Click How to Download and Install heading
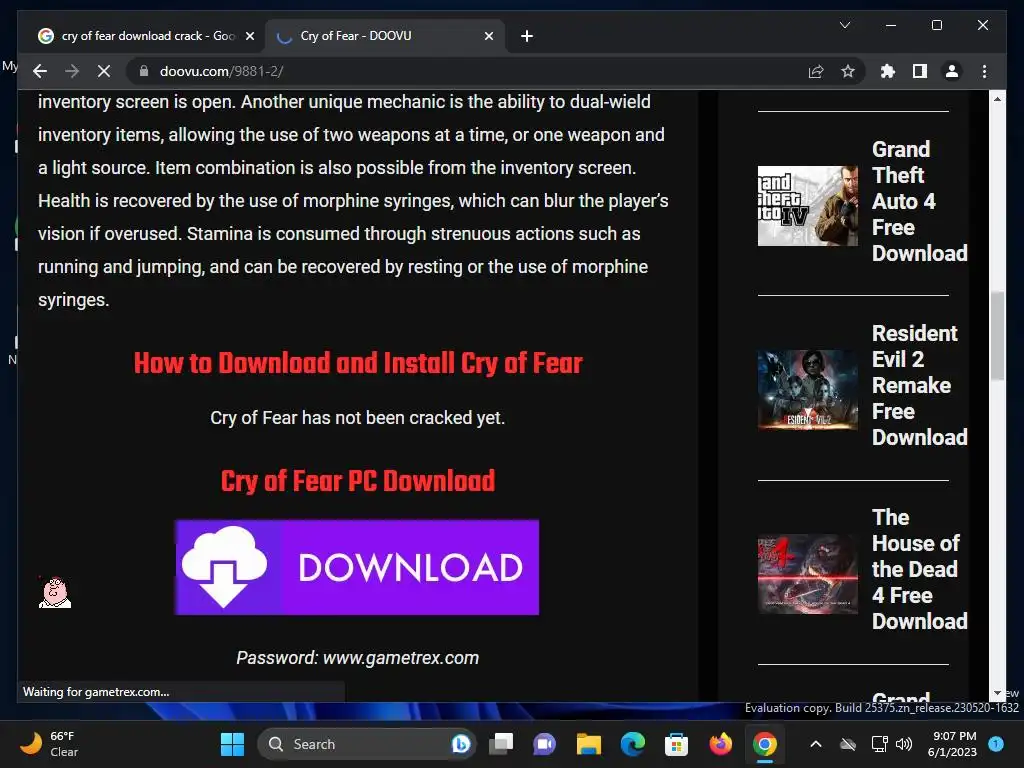This screenshot has height=768, width=1024. (x=358, y=363)
